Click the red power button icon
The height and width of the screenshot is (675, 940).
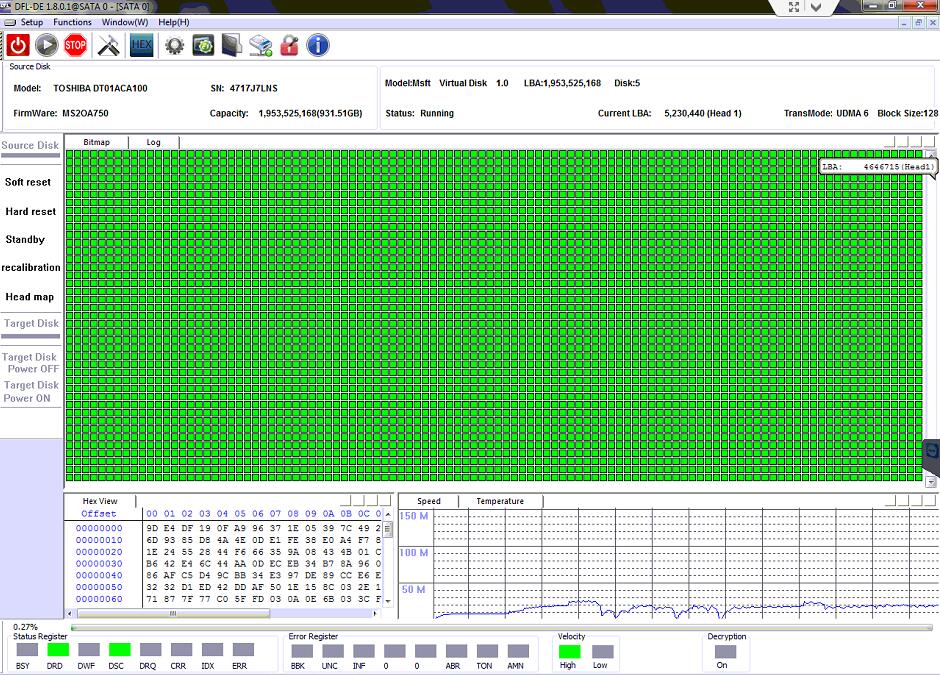click(18, 45)
